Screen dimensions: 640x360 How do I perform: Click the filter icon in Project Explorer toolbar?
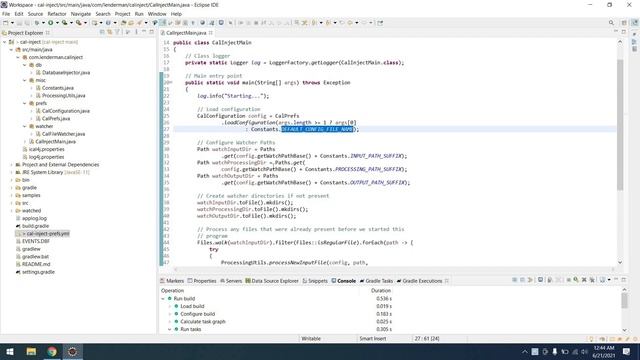pos(117,32)
